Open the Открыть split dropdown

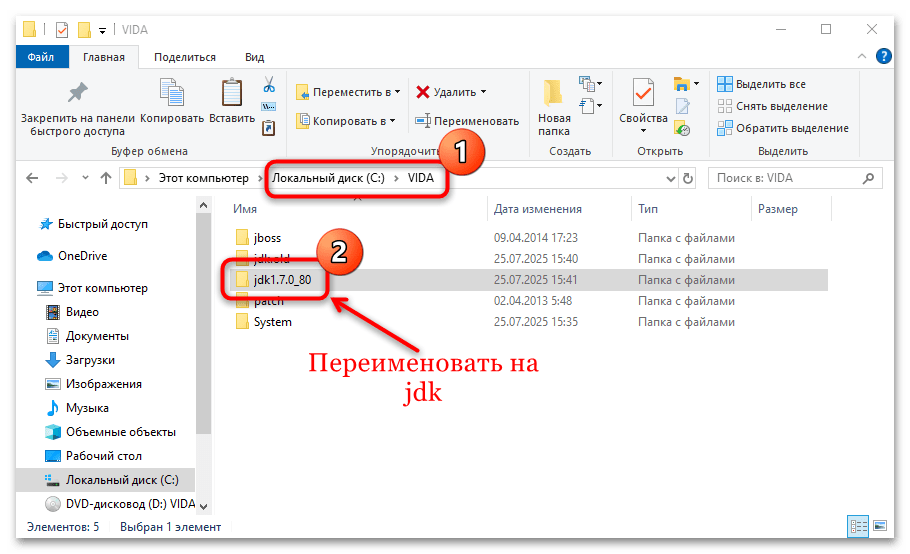point(687,84)
